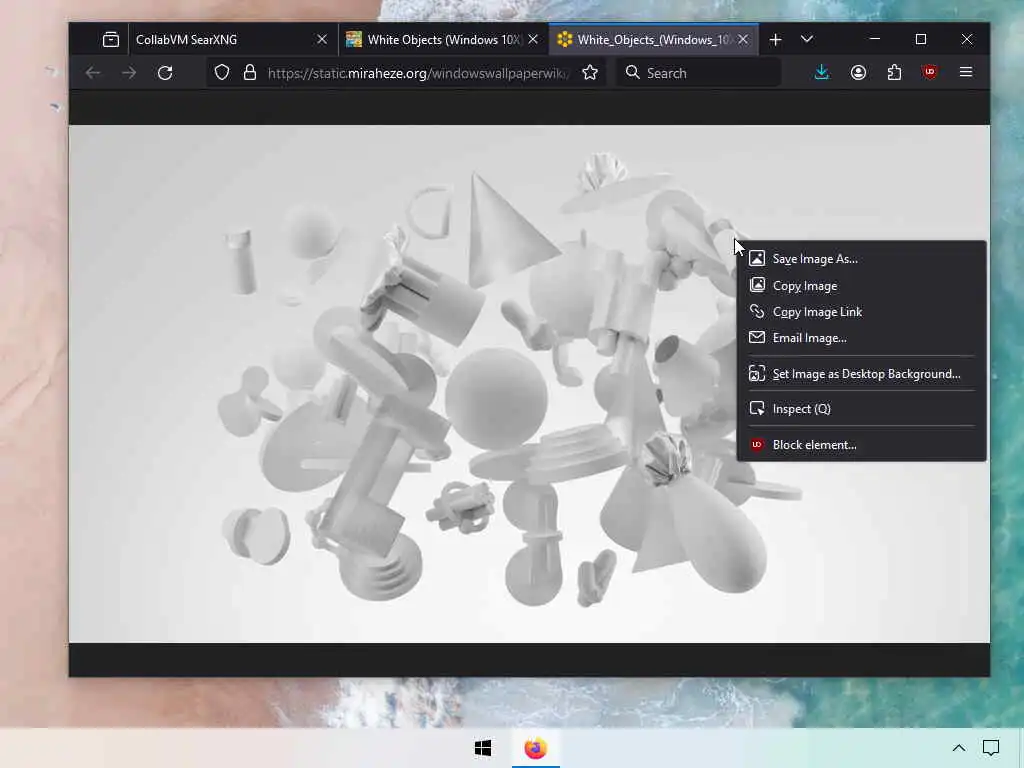This screenshot has height=768, width=1024.
Task: Select the White_Objects_(Windows_10X) image tab
Action: pyautogui.click(x=654, y=40)
